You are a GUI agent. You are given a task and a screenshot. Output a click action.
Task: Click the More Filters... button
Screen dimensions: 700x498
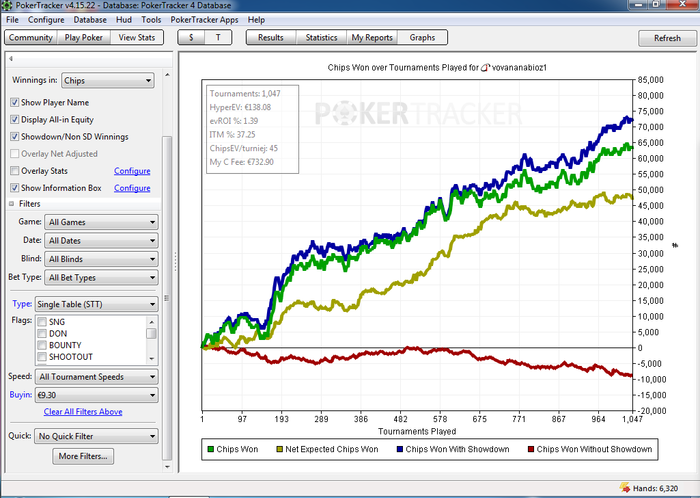pos(83,456)
